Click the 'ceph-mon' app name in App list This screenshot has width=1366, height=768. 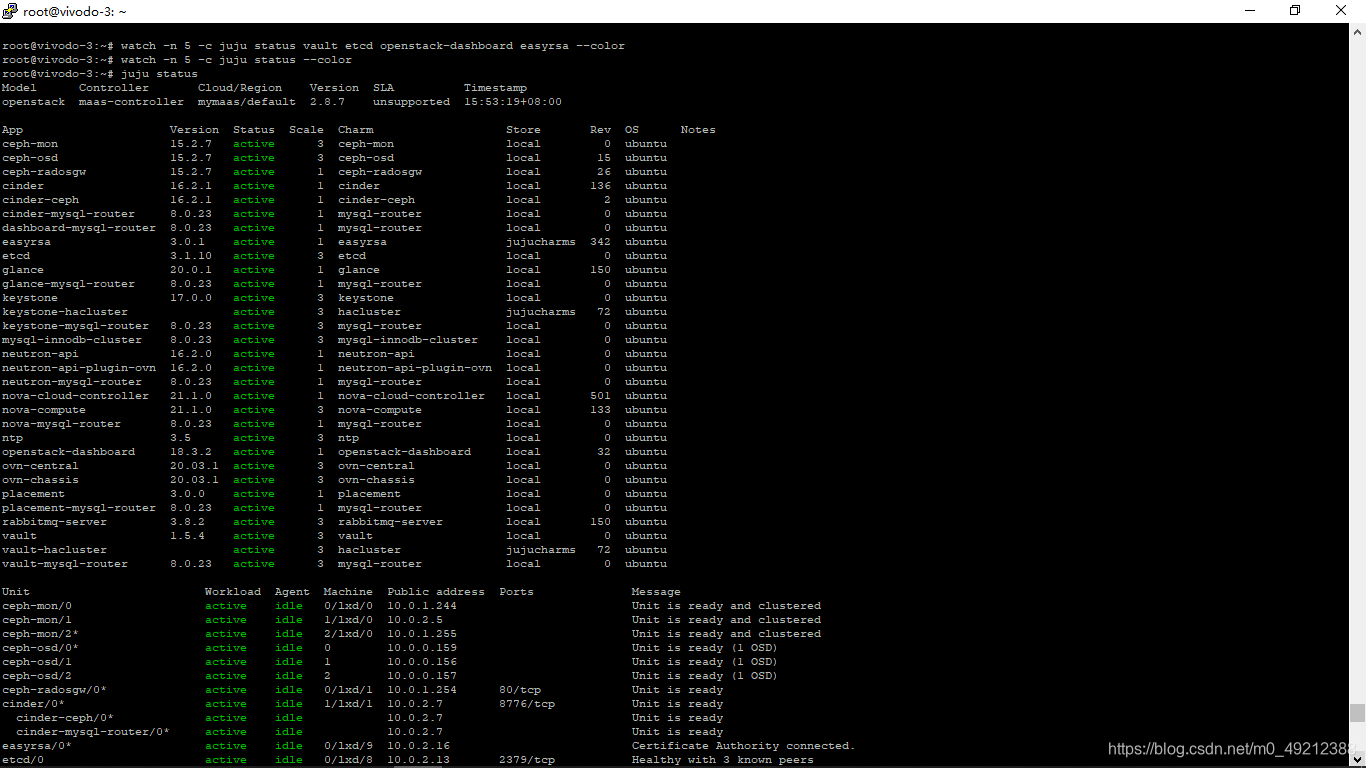click(30, 144)
